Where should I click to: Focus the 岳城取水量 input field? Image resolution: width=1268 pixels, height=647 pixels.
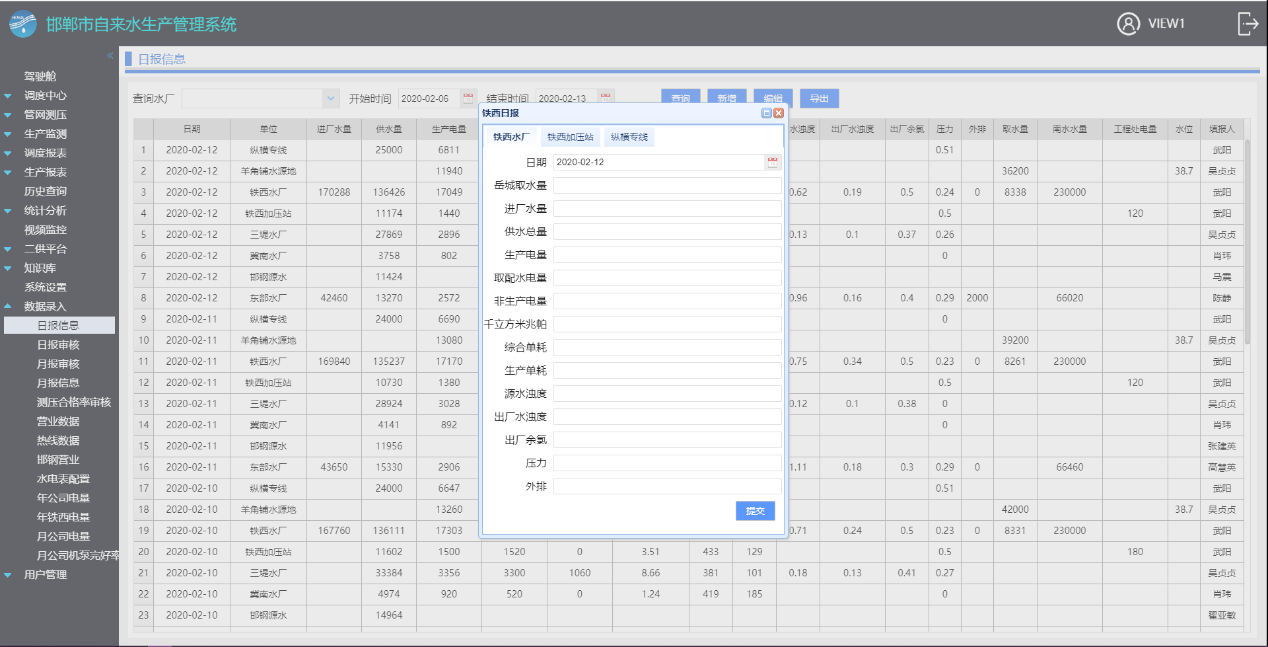pyautogui.click(x=667, y=185)
